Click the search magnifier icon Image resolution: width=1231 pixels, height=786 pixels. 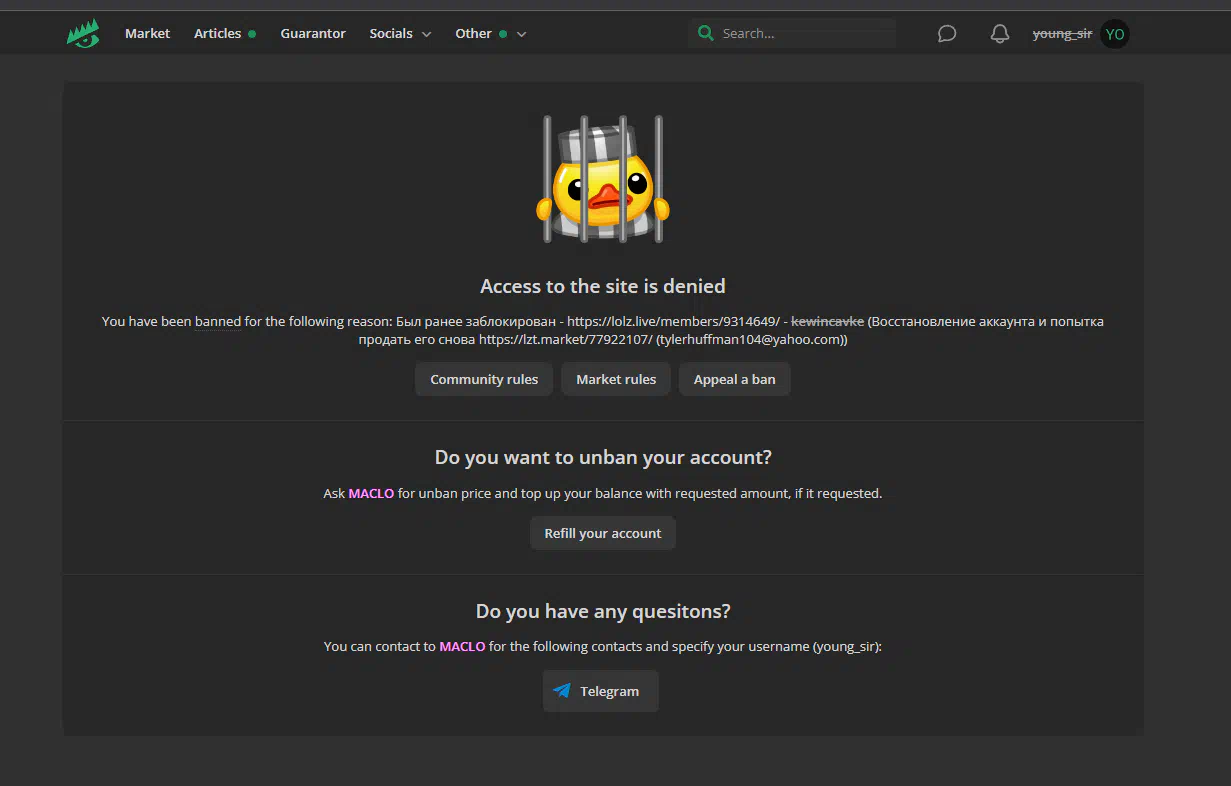point(706,33)
